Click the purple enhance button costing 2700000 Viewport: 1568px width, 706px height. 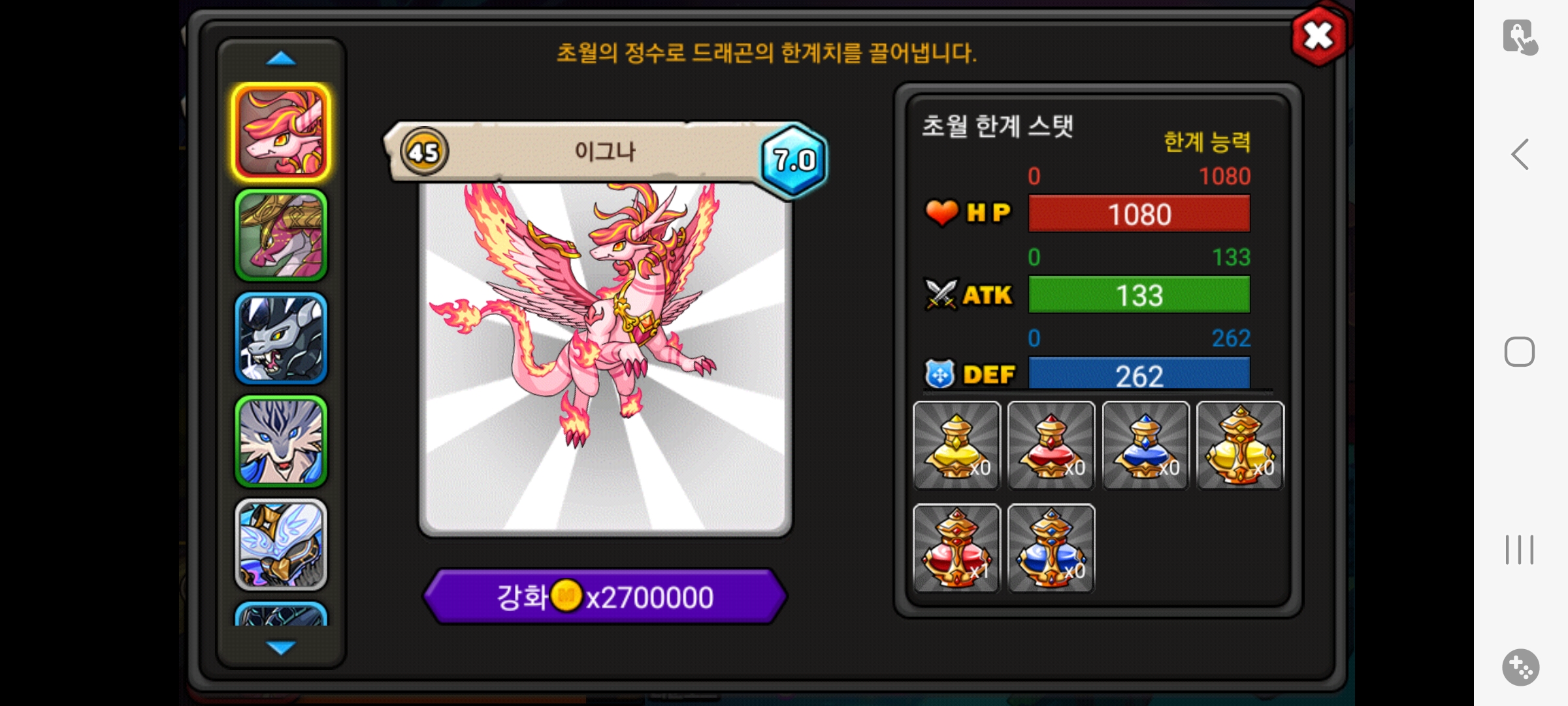pyautogui.click(x=605, y=596)
